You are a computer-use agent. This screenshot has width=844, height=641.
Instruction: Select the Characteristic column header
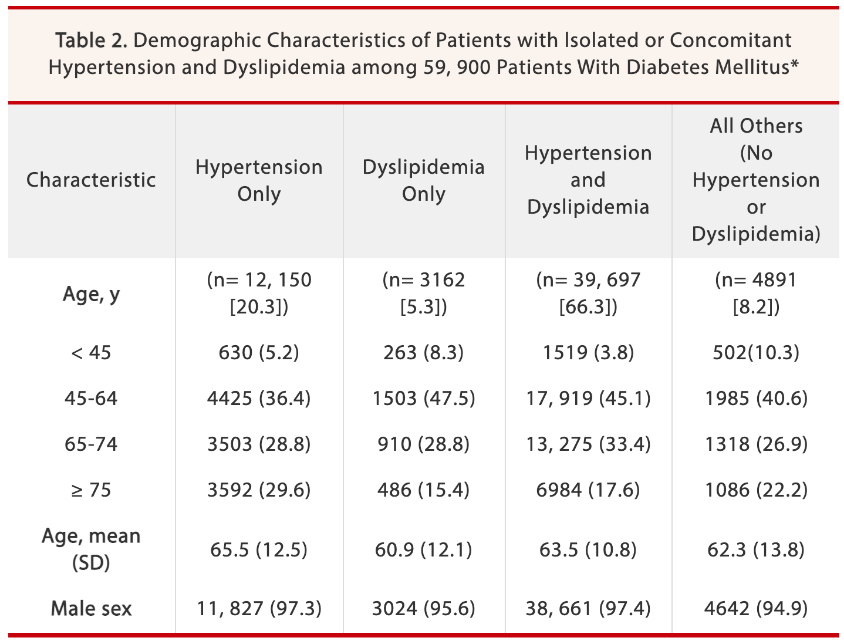coord(91,180)
